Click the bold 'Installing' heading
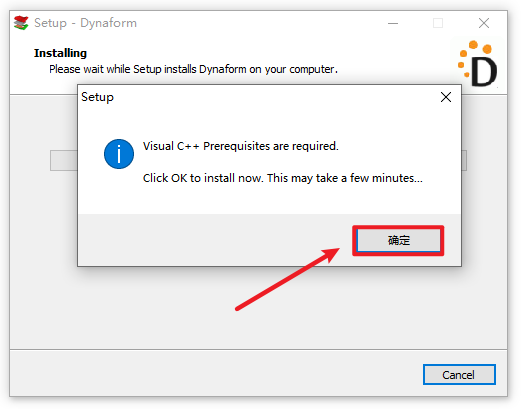 coord(61,53)
